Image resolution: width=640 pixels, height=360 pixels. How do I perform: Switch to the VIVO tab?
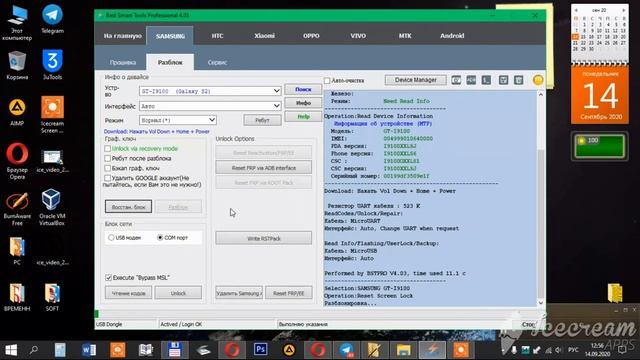[x=358, y=36]
